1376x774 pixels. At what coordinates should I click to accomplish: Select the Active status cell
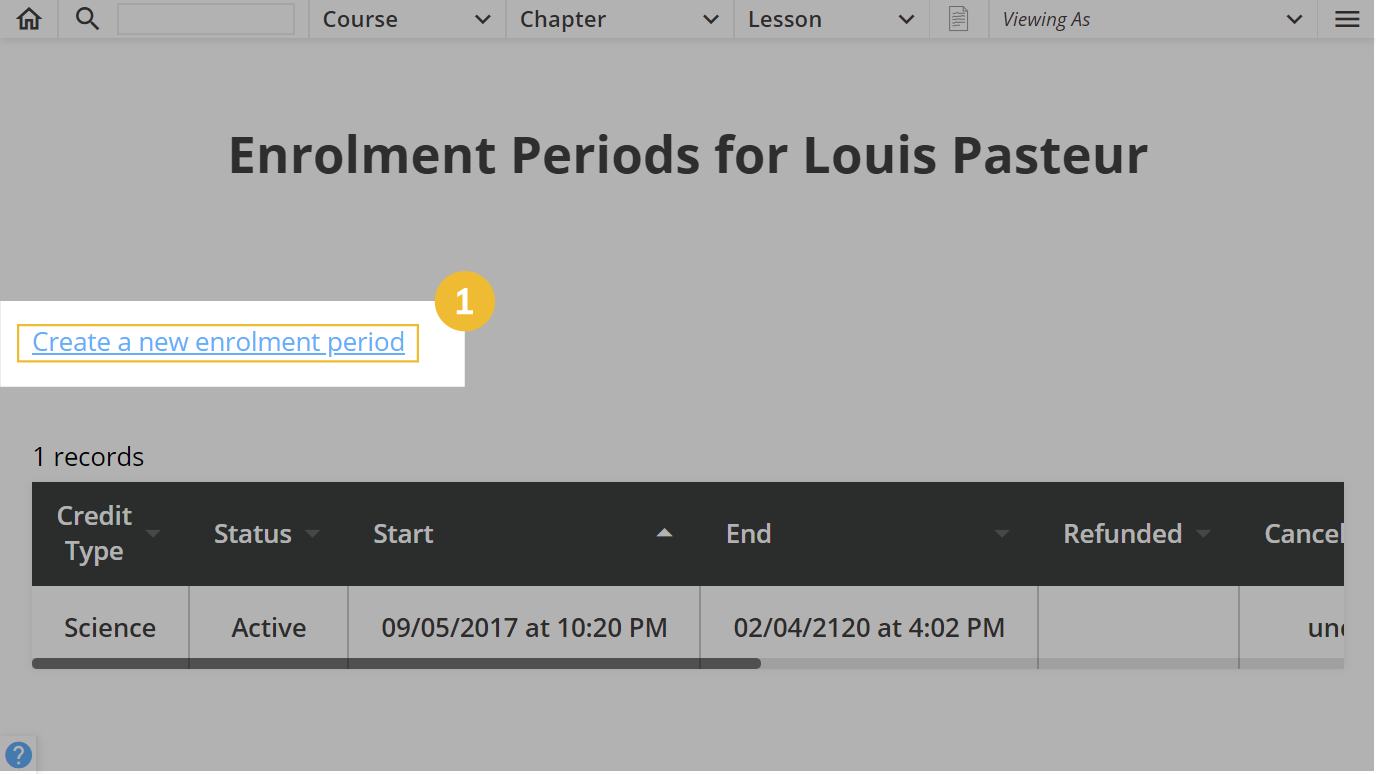pyautogui.click(x=269, y=628)
